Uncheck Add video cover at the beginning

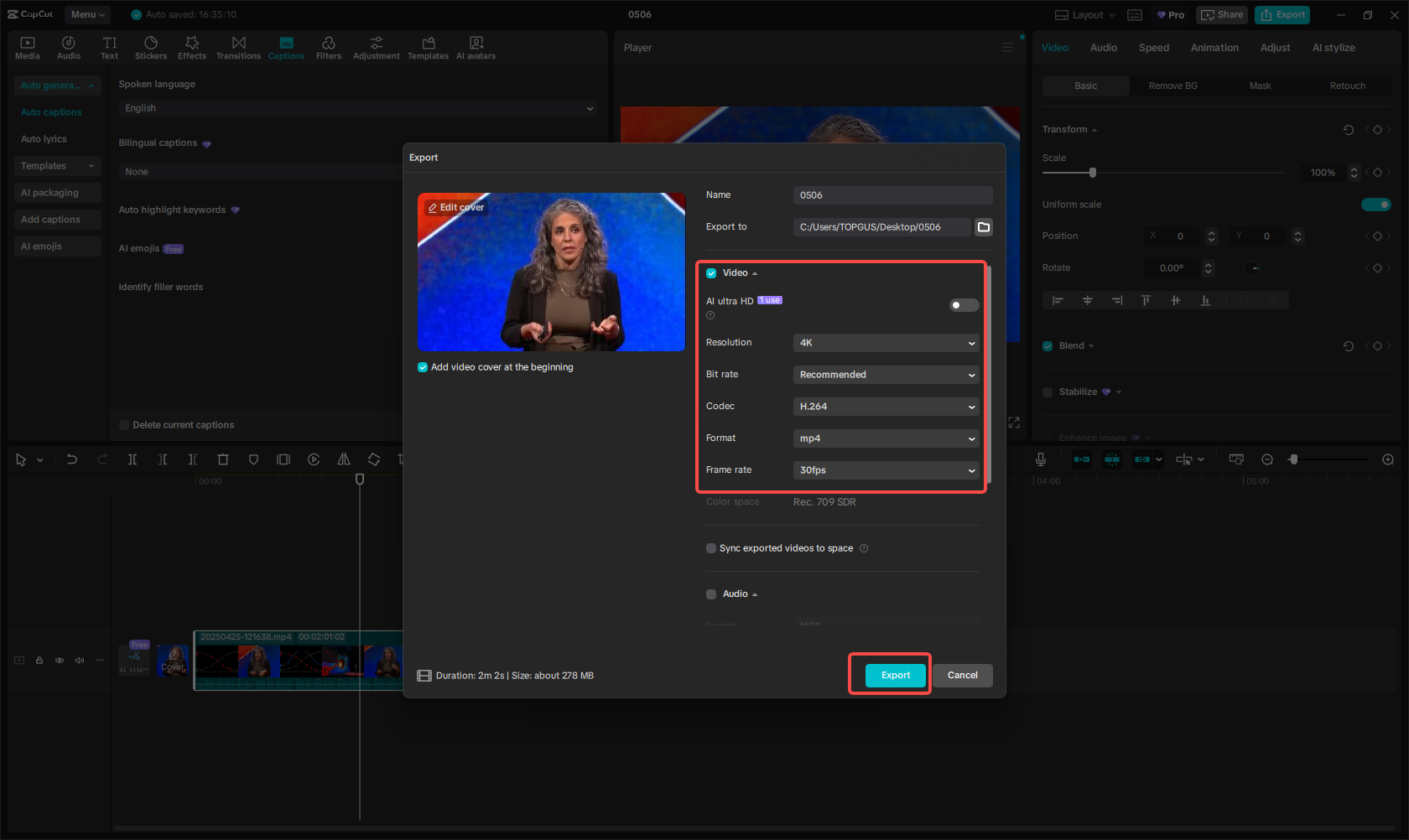tap(422, 367)
